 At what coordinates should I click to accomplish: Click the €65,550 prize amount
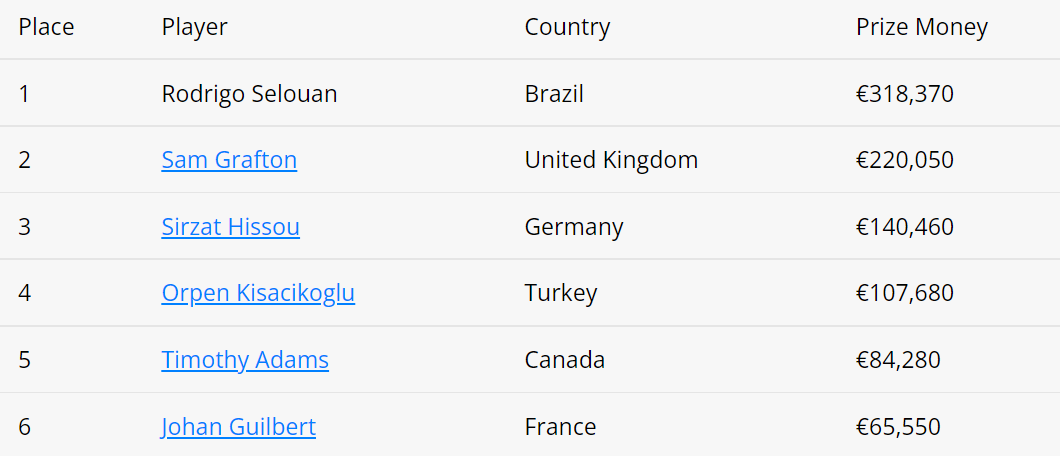(x=898, y=427)
